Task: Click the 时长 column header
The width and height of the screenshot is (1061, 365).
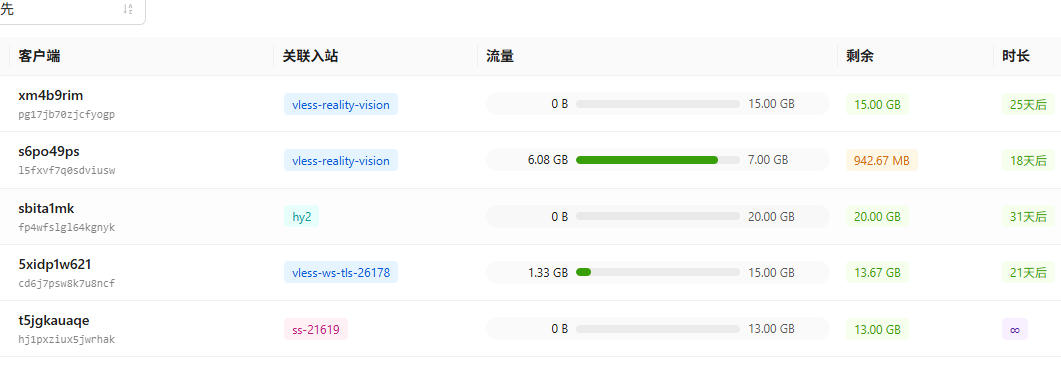Action: [1016, 56]
